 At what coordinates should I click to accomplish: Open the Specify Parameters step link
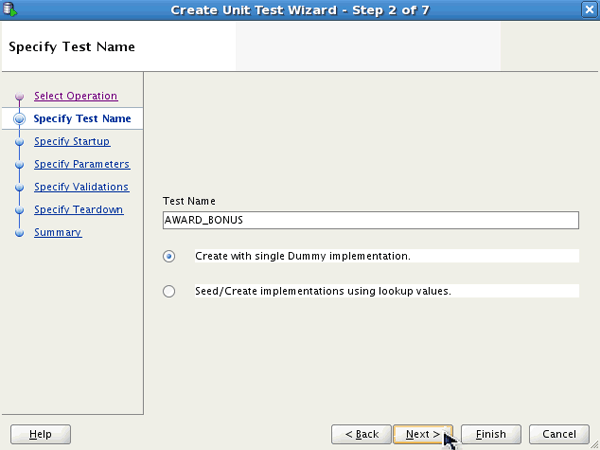82,164
